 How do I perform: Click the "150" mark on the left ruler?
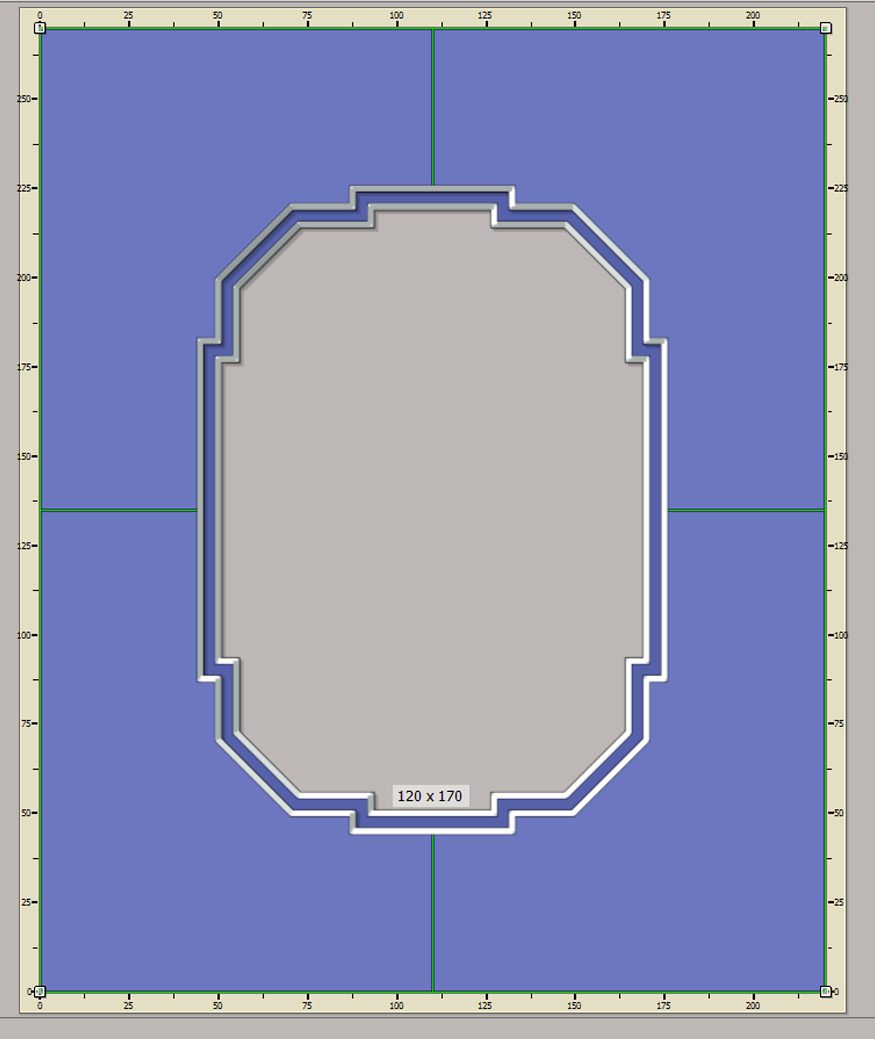pos(23,457)
